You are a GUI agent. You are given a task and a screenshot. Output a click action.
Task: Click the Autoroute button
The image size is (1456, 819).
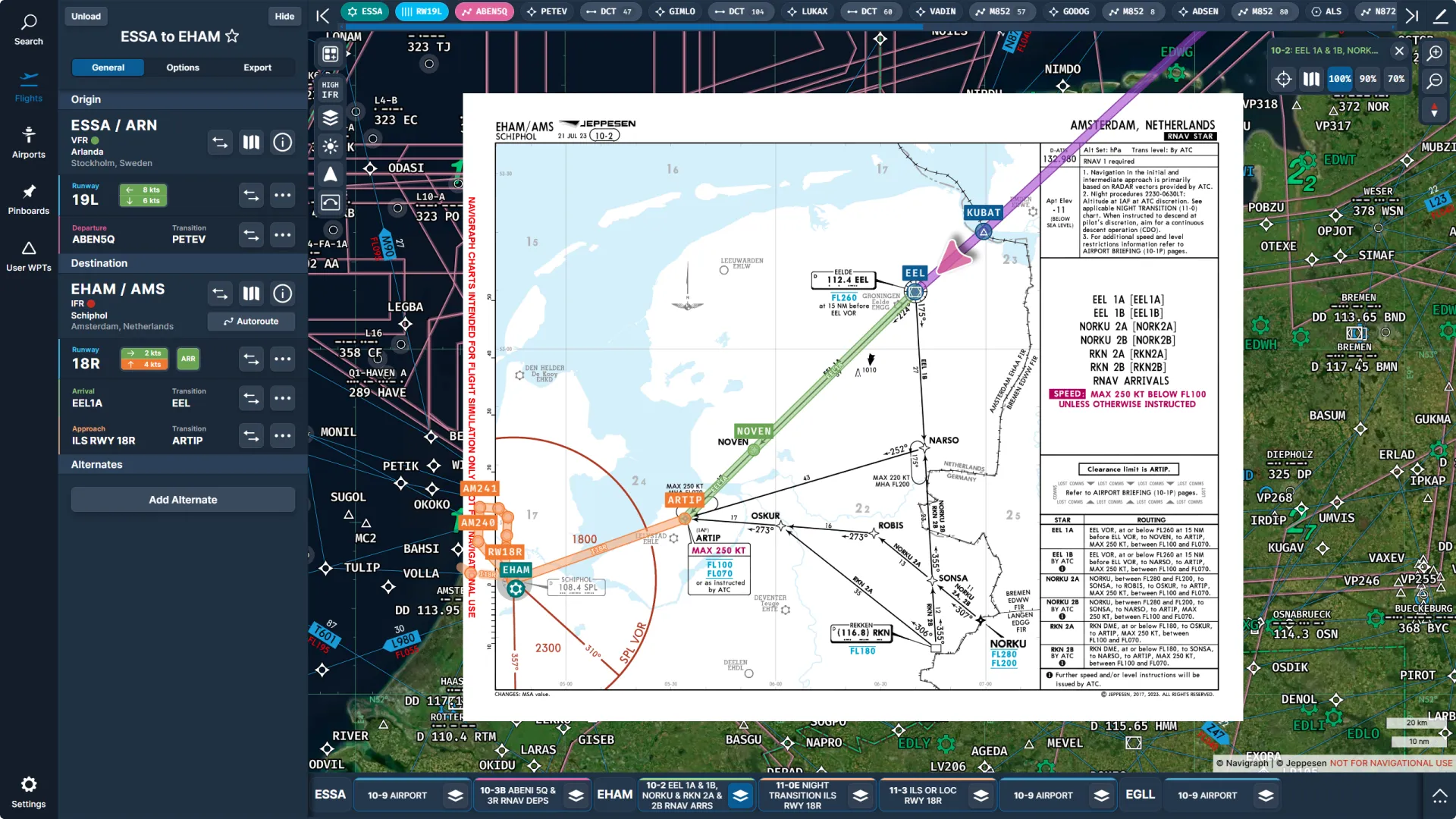click(251, 321)
